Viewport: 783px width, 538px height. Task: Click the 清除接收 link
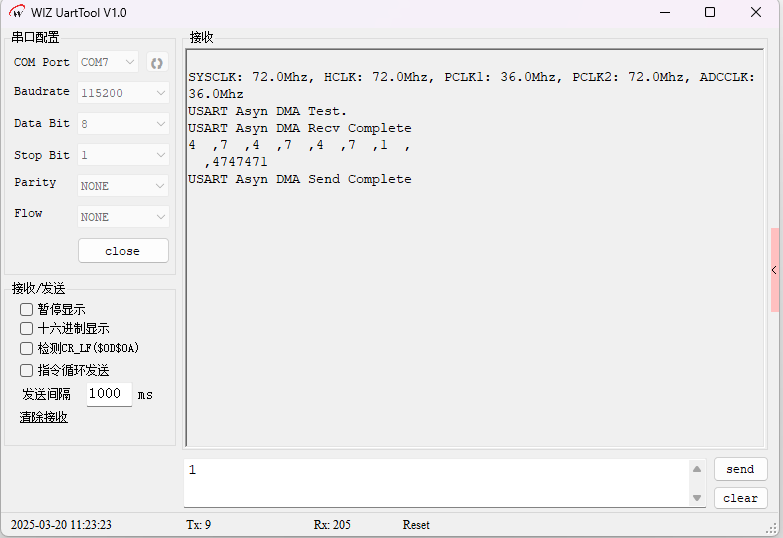tap(44, 417)
